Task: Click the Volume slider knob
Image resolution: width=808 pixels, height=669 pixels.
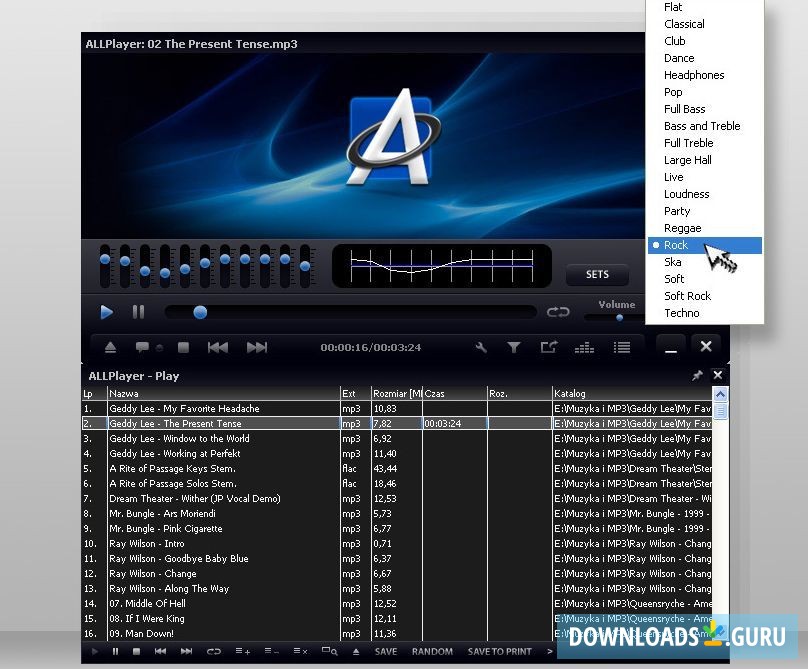Action: pos(619,317)
